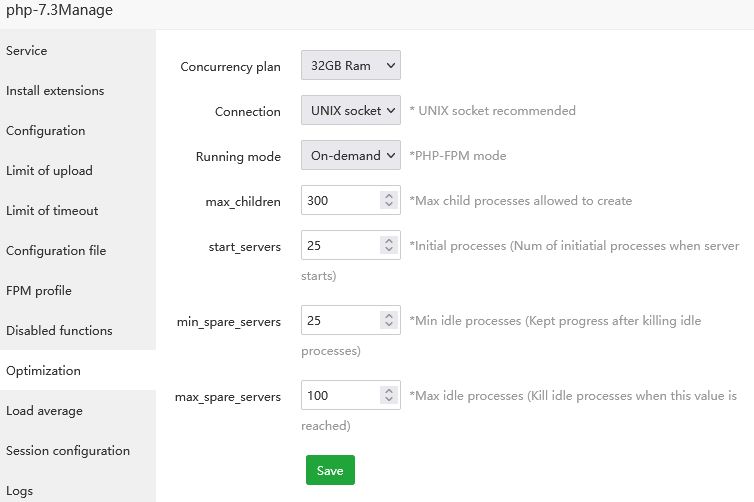
Task: Click the max_children input field
Action: pyautogui.click(x=340, y=201)
